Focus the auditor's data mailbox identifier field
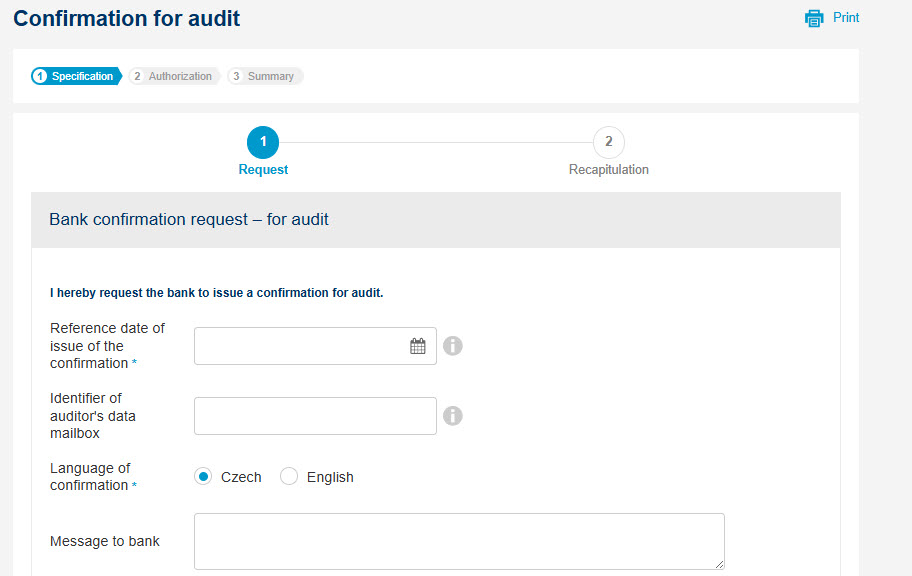Image resolution: width=912 pixels, height=576 pixels. [315, 416]
